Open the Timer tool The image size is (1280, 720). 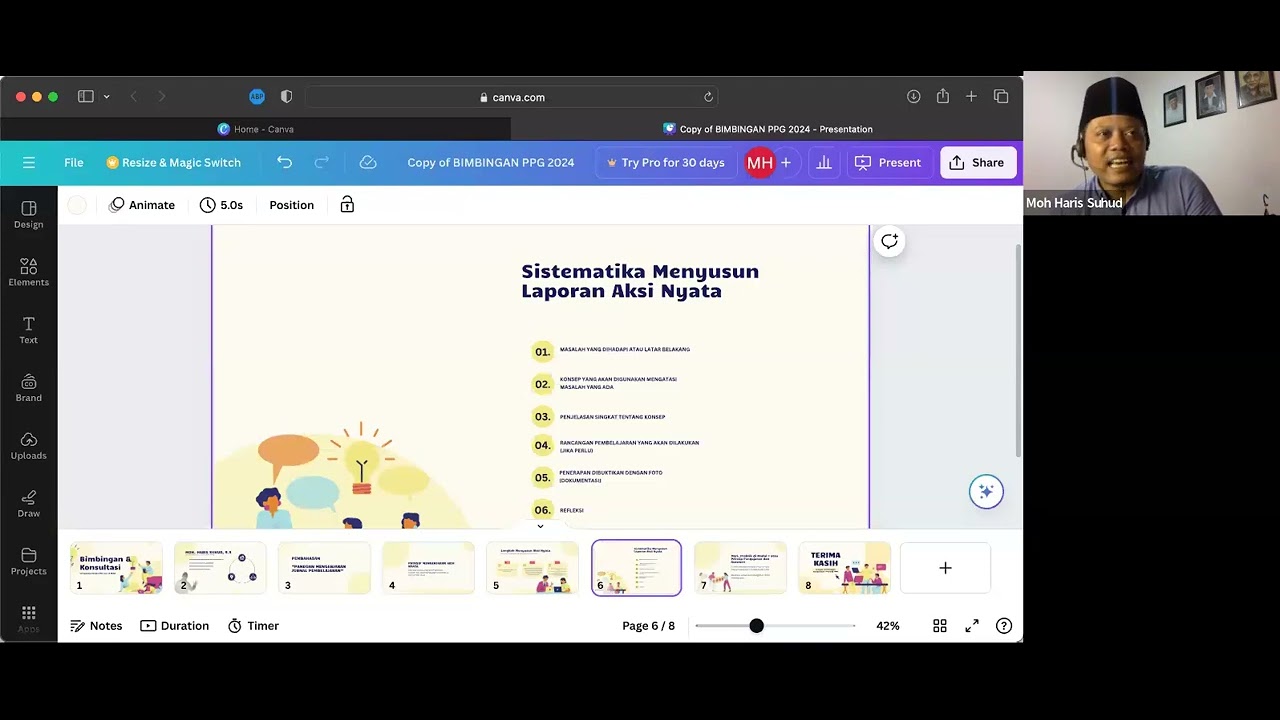[x=253, y=626]
